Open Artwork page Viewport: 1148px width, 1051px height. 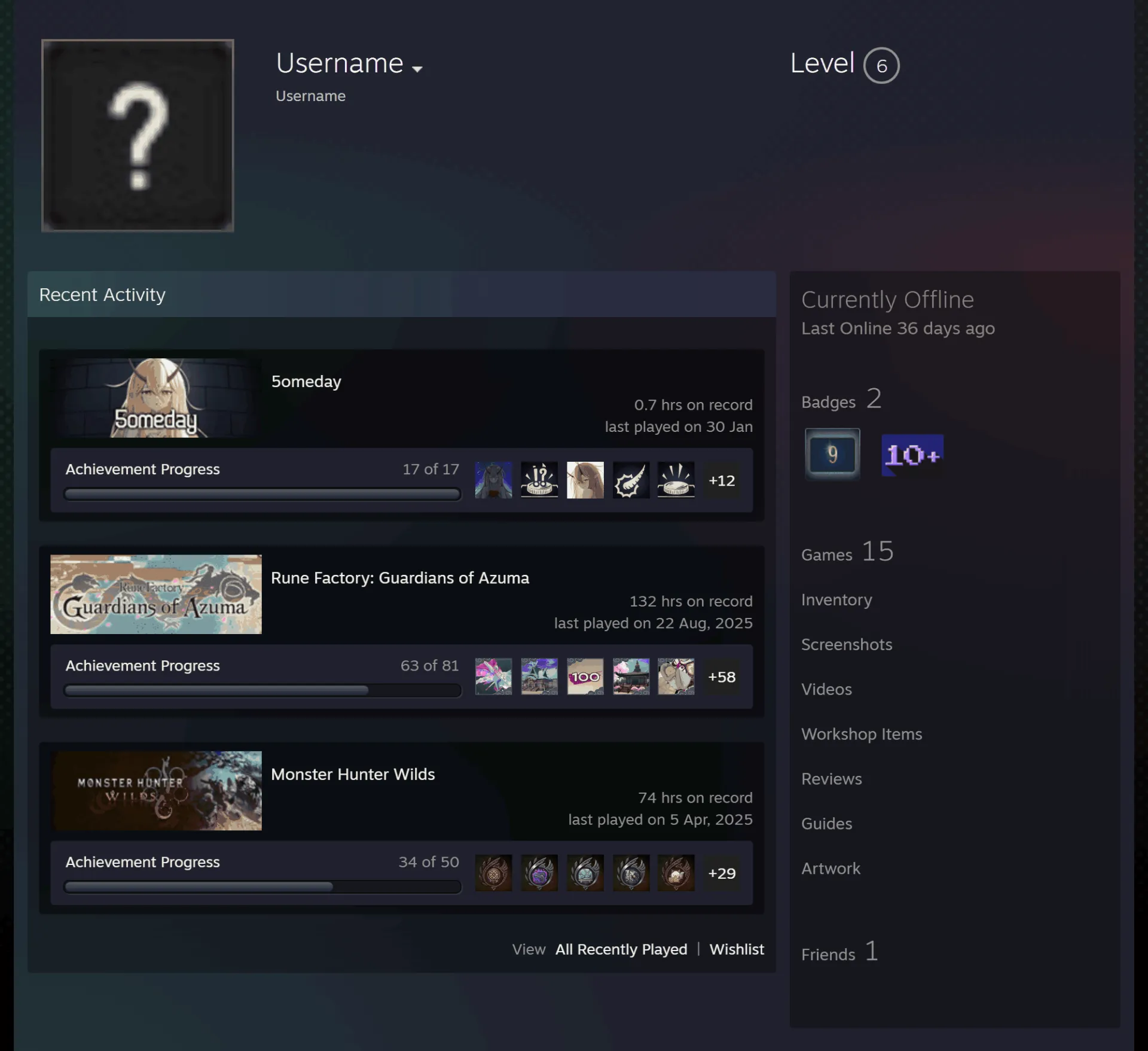tap(831, 869)
